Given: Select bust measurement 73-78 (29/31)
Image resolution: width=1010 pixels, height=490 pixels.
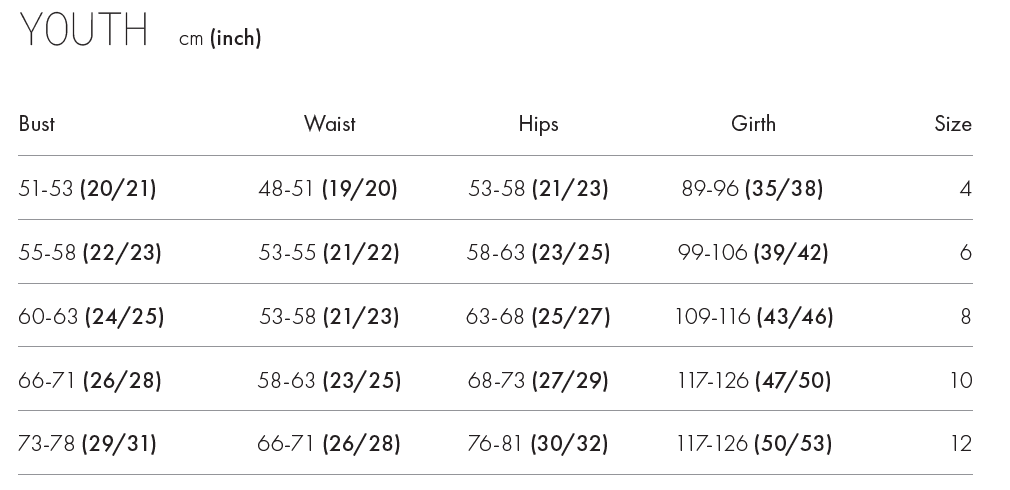Looking at the screenshot, I should click(x=88, y=443).
